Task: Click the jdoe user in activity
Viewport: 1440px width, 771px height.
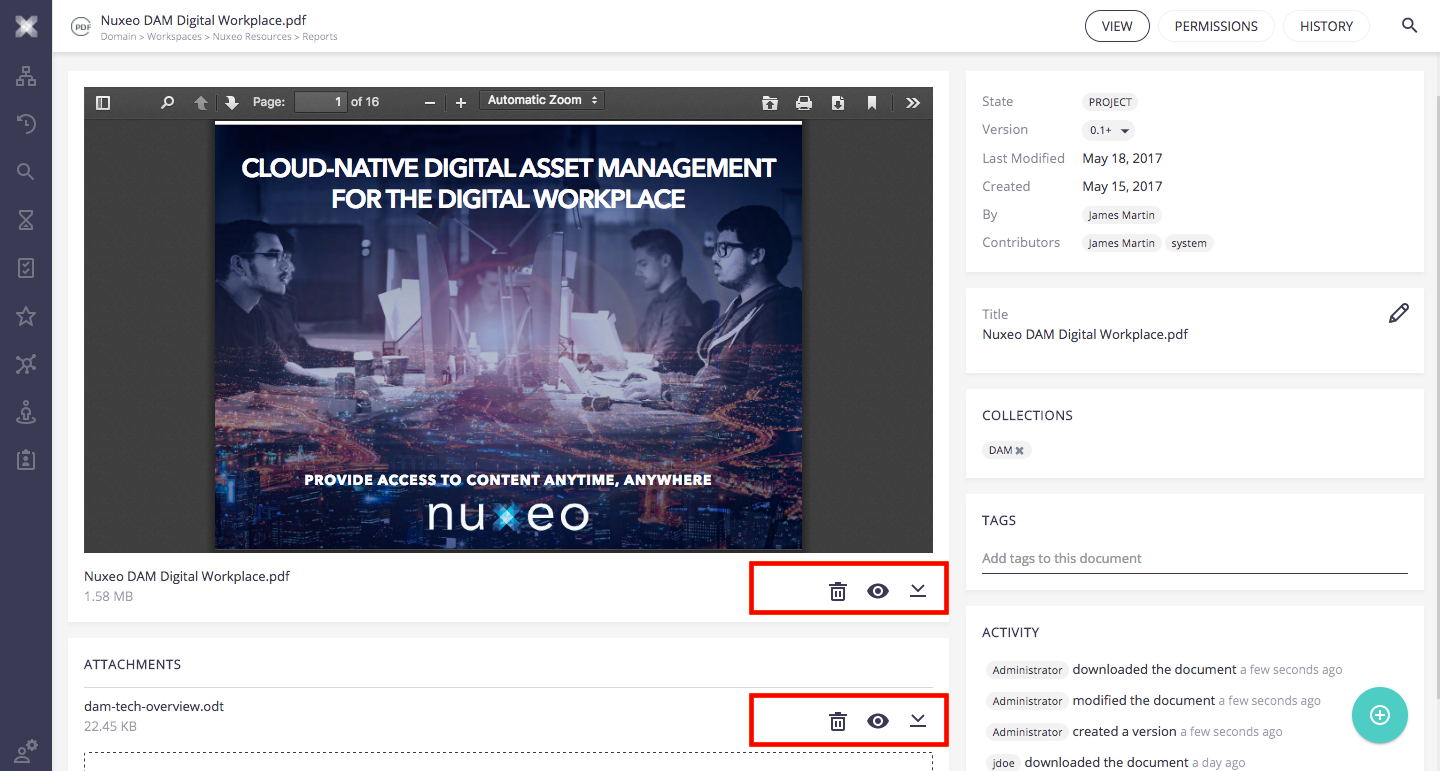Action: click(x=1003, y=763)
